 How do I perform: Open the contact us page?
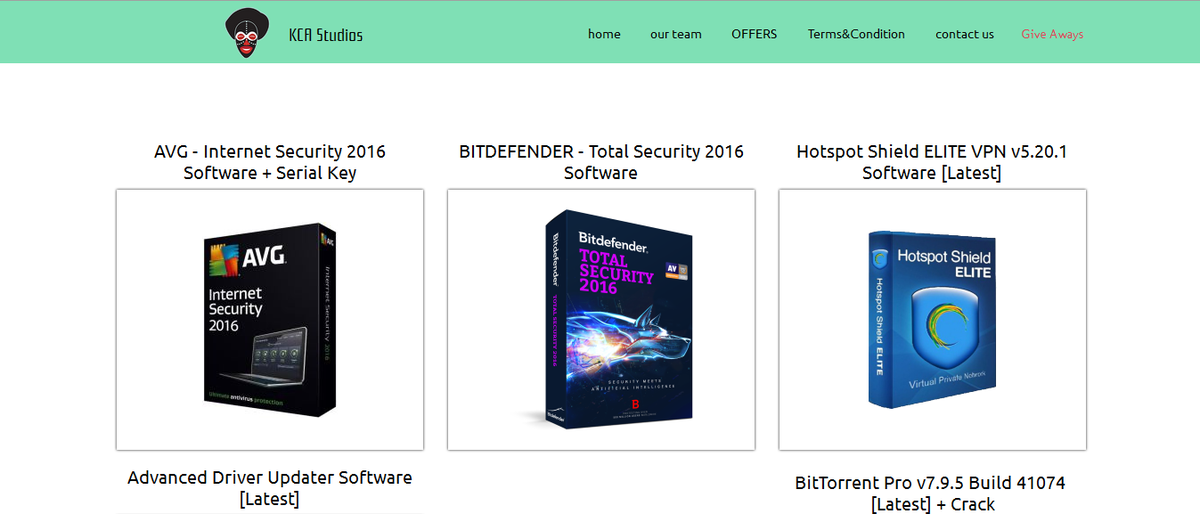[x=965, y=34]
